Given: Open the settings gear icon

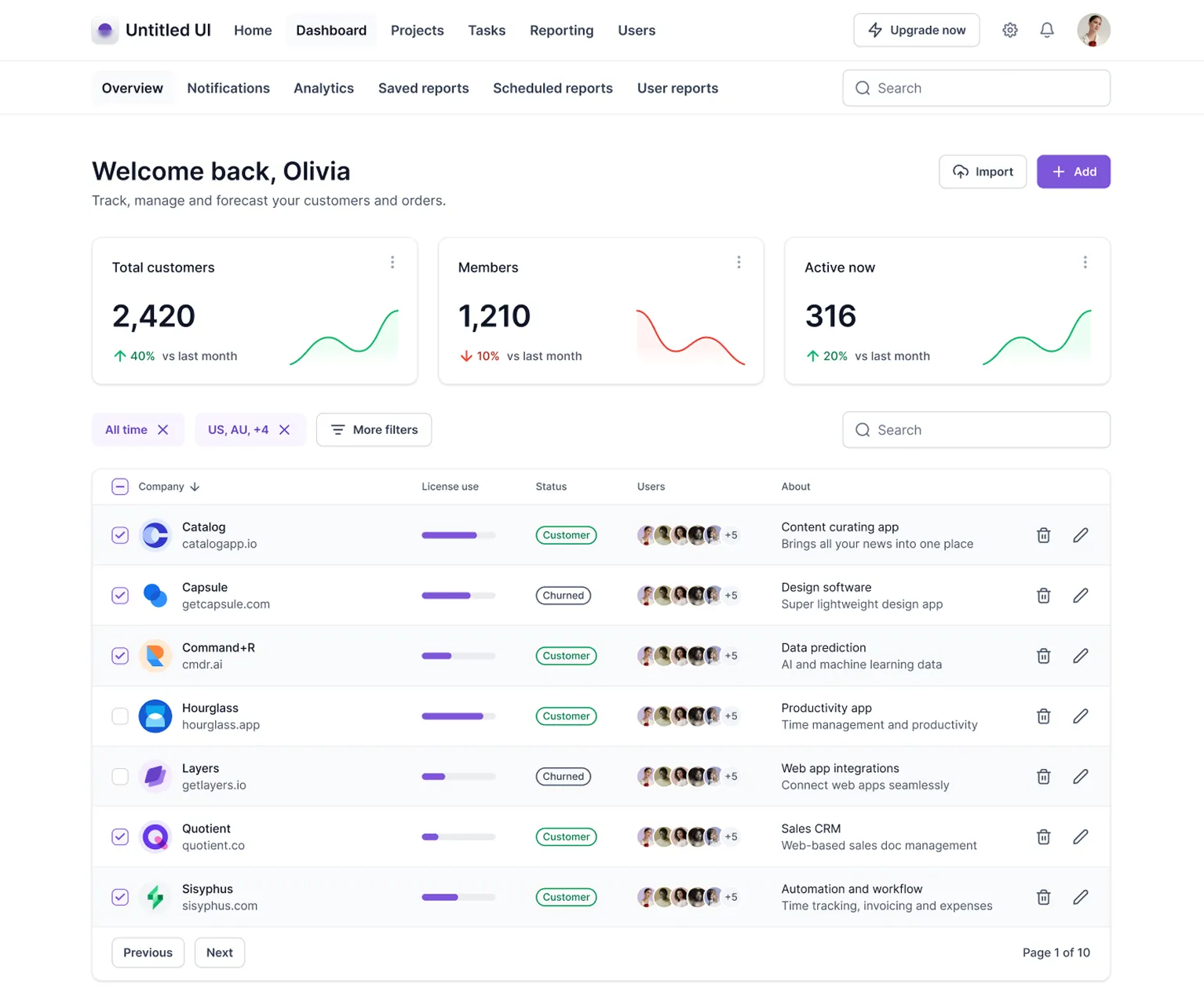Looking at the screenshot, I should 1010,30.
